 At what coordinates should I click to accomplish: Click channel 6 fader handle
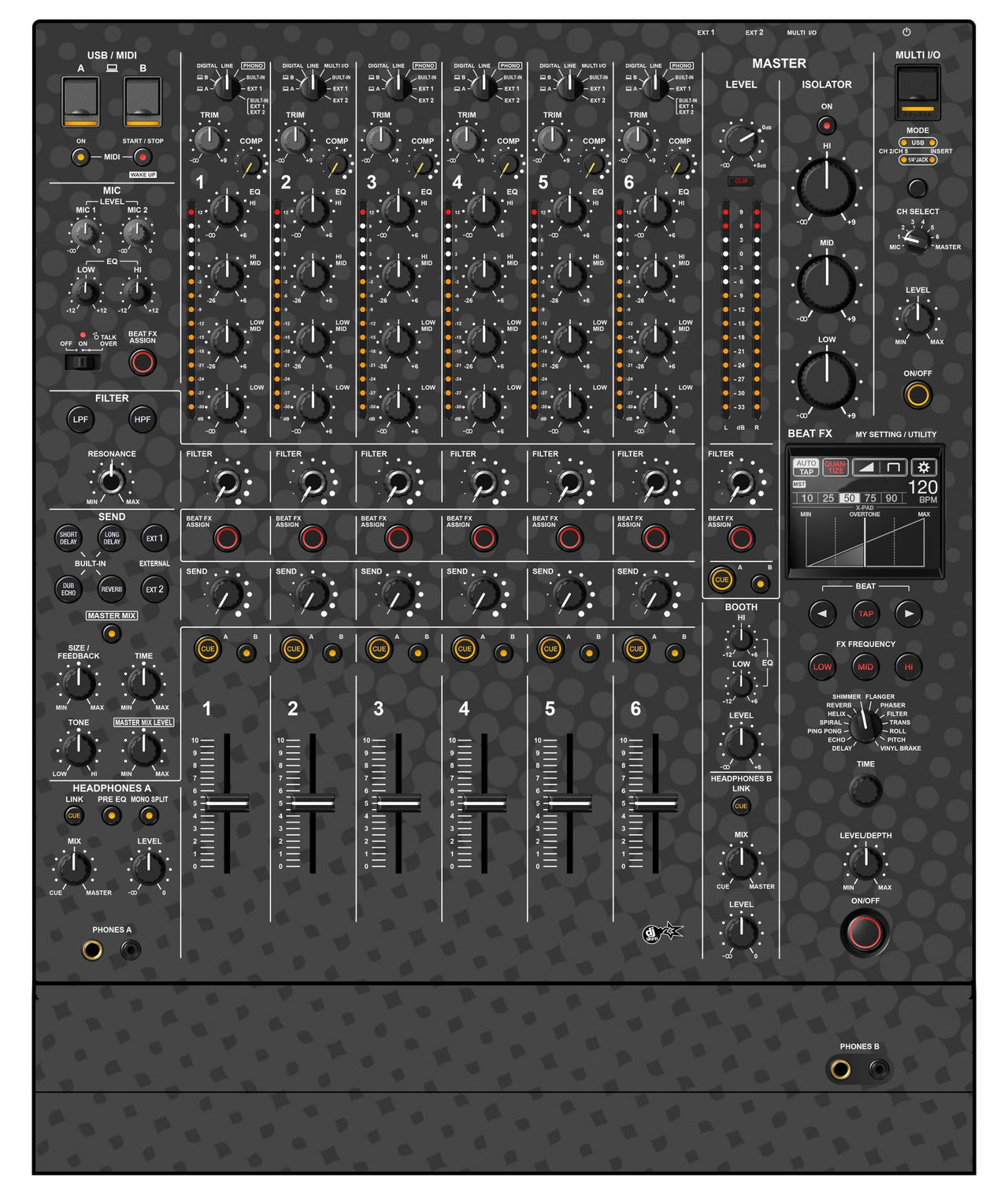pyautogui.click(x=655, y=803)
